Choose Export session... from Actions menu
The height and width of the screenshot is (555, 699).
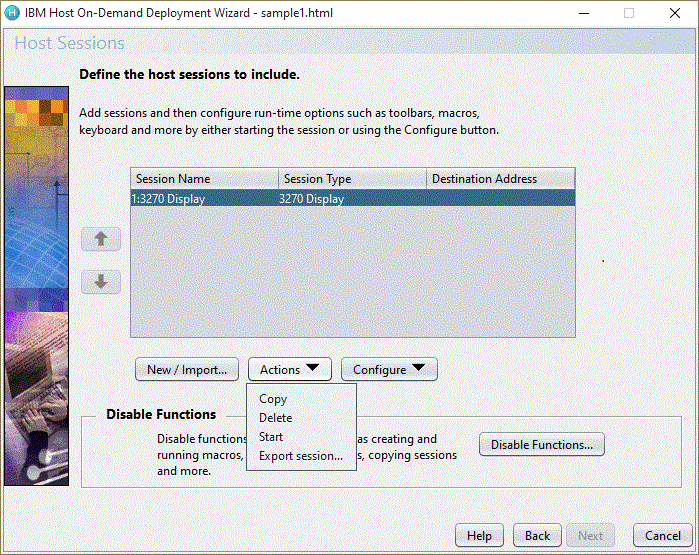tap(301, 456)
